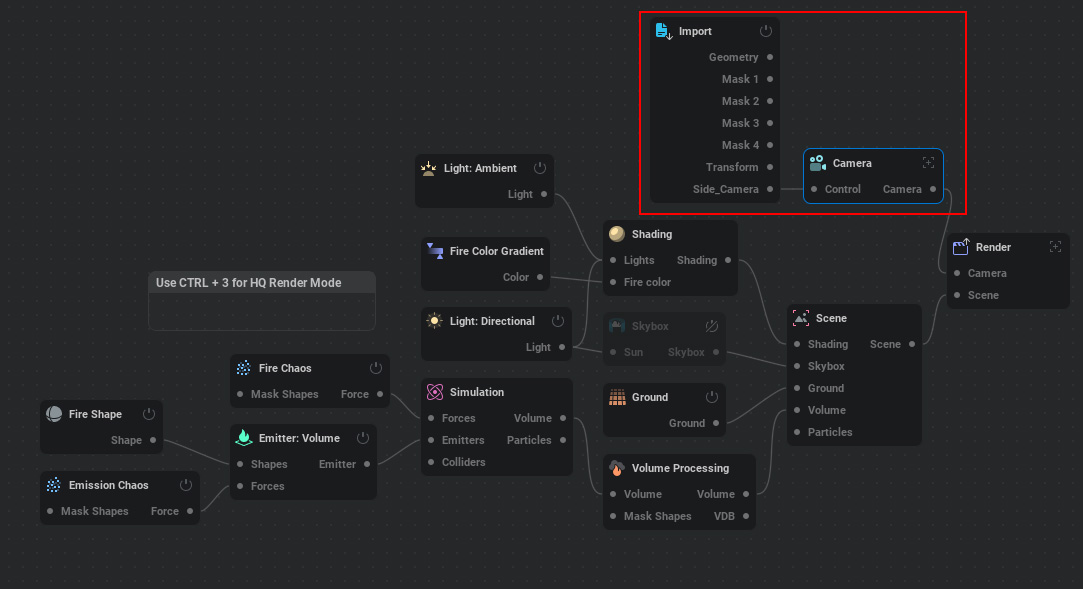
Task: Click the Camera node Control input port
Action: coord(814,189)
